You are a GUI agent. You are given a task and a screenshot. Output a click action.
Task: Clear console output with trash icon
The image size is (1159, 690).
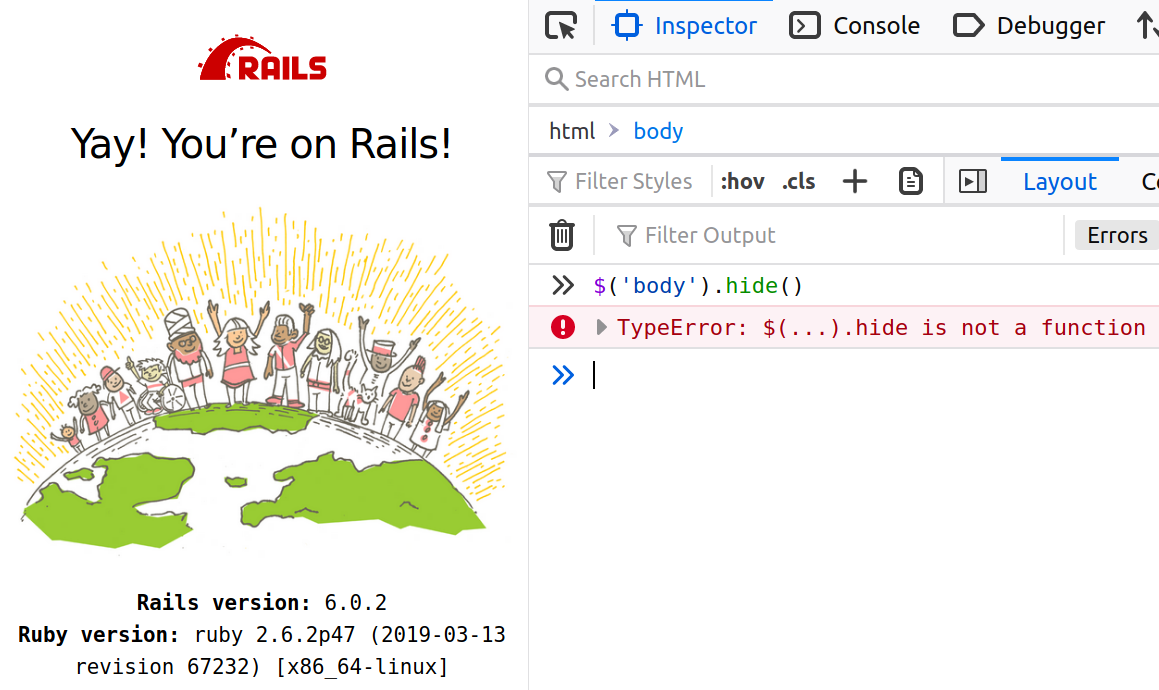[562, 235]
